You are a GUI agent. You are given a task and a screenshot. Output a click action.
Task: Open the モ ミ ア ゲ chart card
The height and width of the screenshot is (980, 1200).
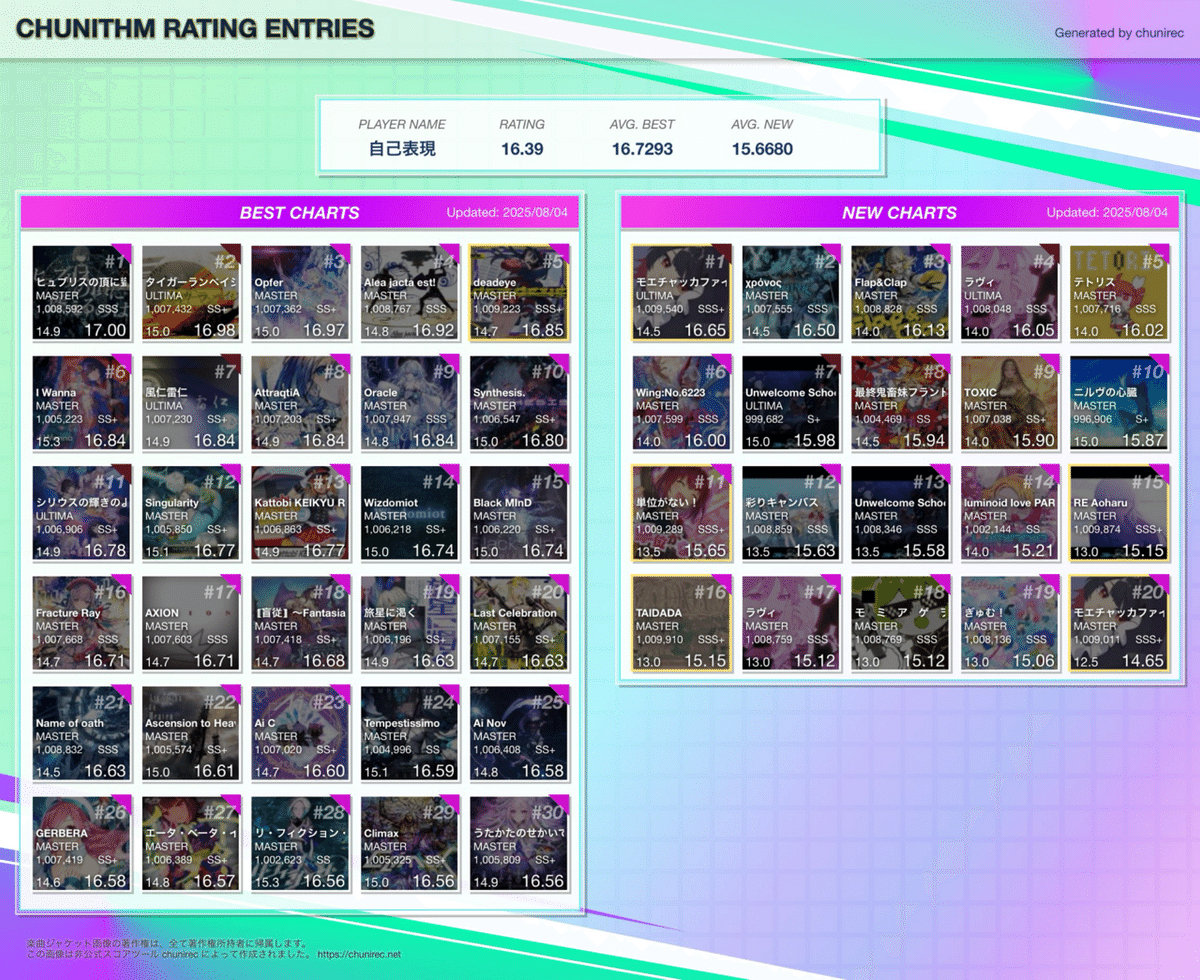901,623
